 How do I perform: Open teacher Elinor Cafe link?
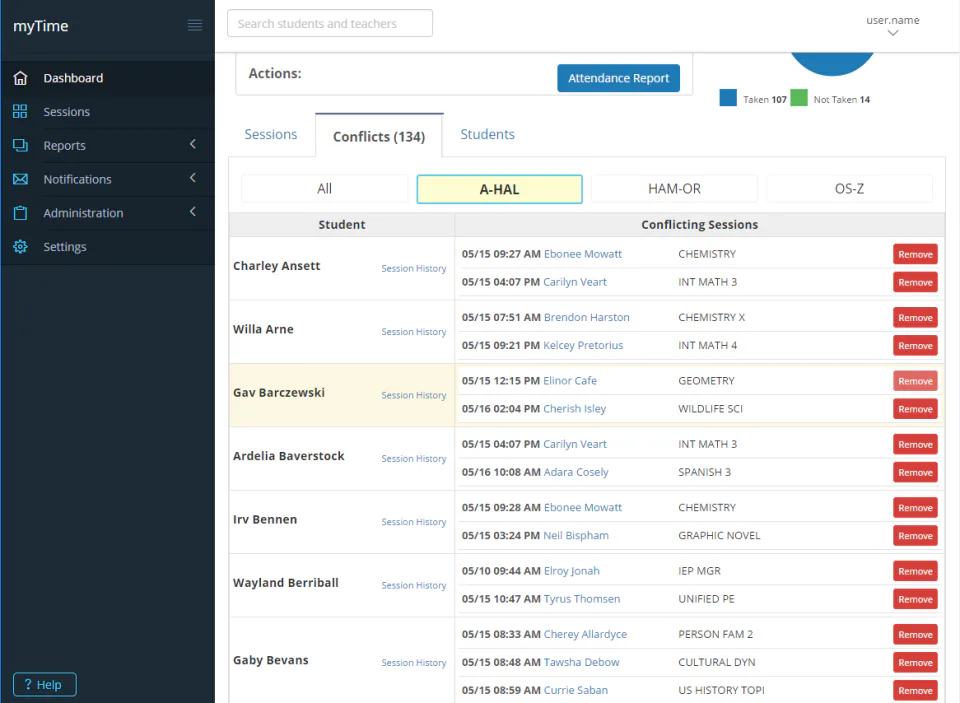pos(570,380)
